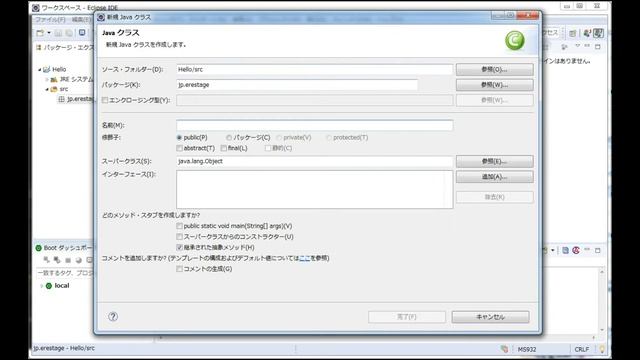Open the dialog help question-mark icon
Viewport: 640px width, 360px height.
pos(113,316)
